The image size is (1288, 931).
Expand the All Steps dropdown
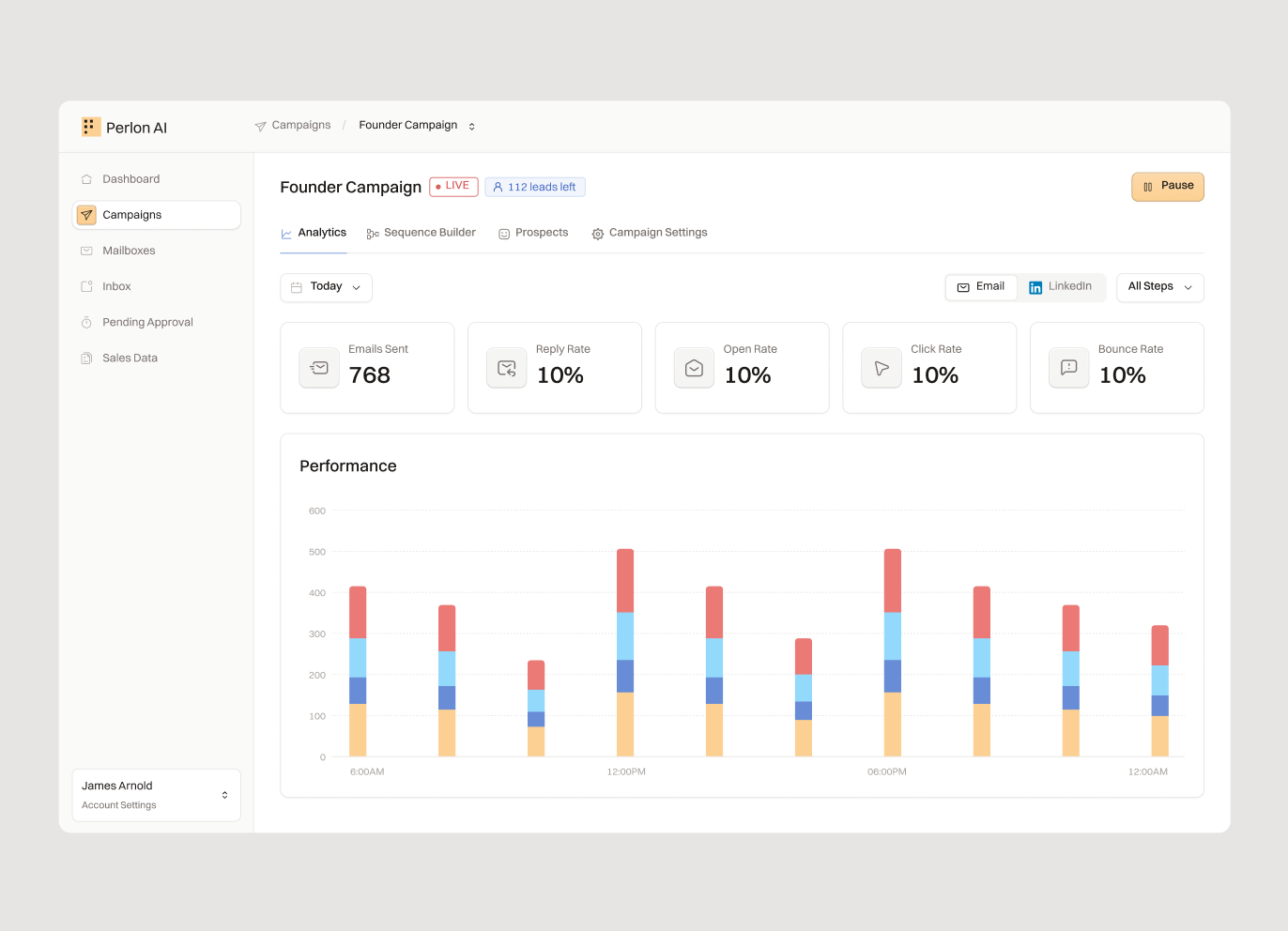coord(1159,287)
